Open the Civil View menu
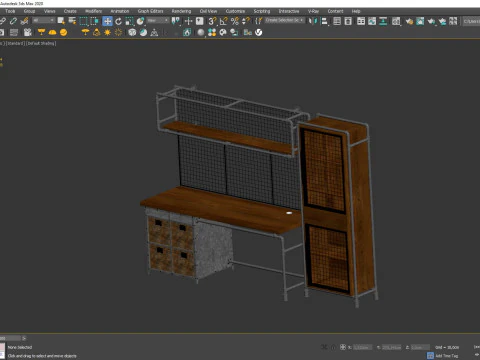 coord(208,11)
